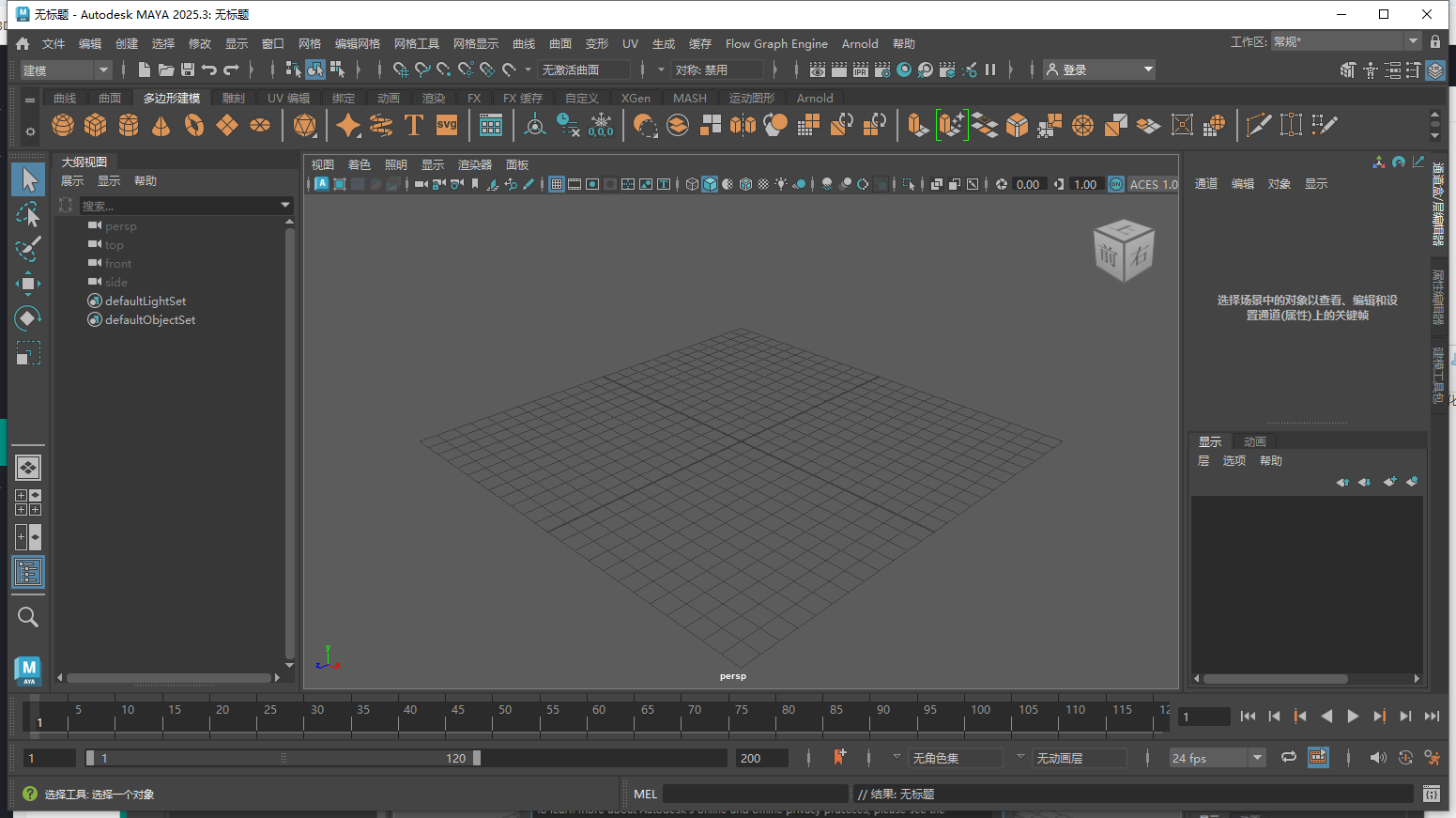Click the IPR render icon

pos(860,69)
